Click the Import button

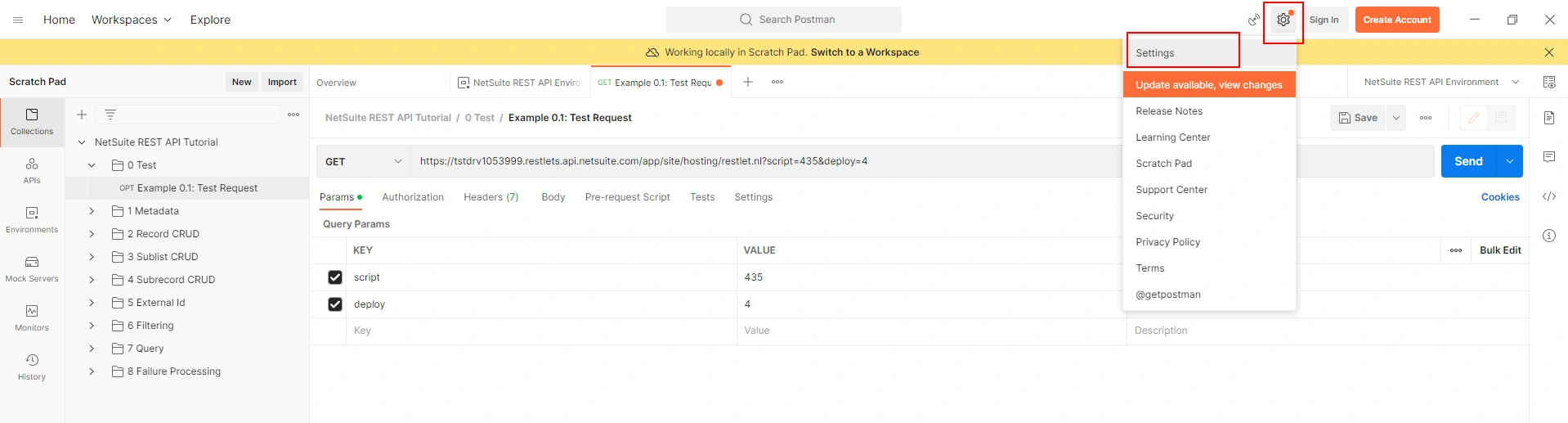pyautogui.click(x=282, y=82)
